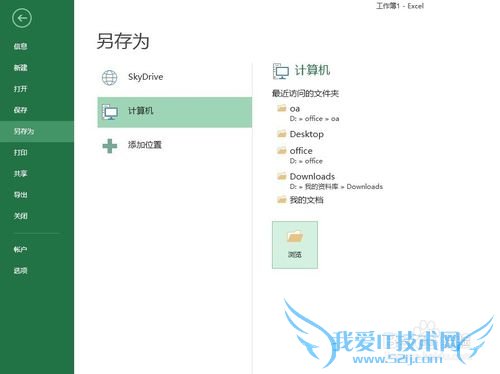This screenshot has width=500, height=374.
Task: Click the large 计算机 header icon on right
Action: [x=281, y=71]
